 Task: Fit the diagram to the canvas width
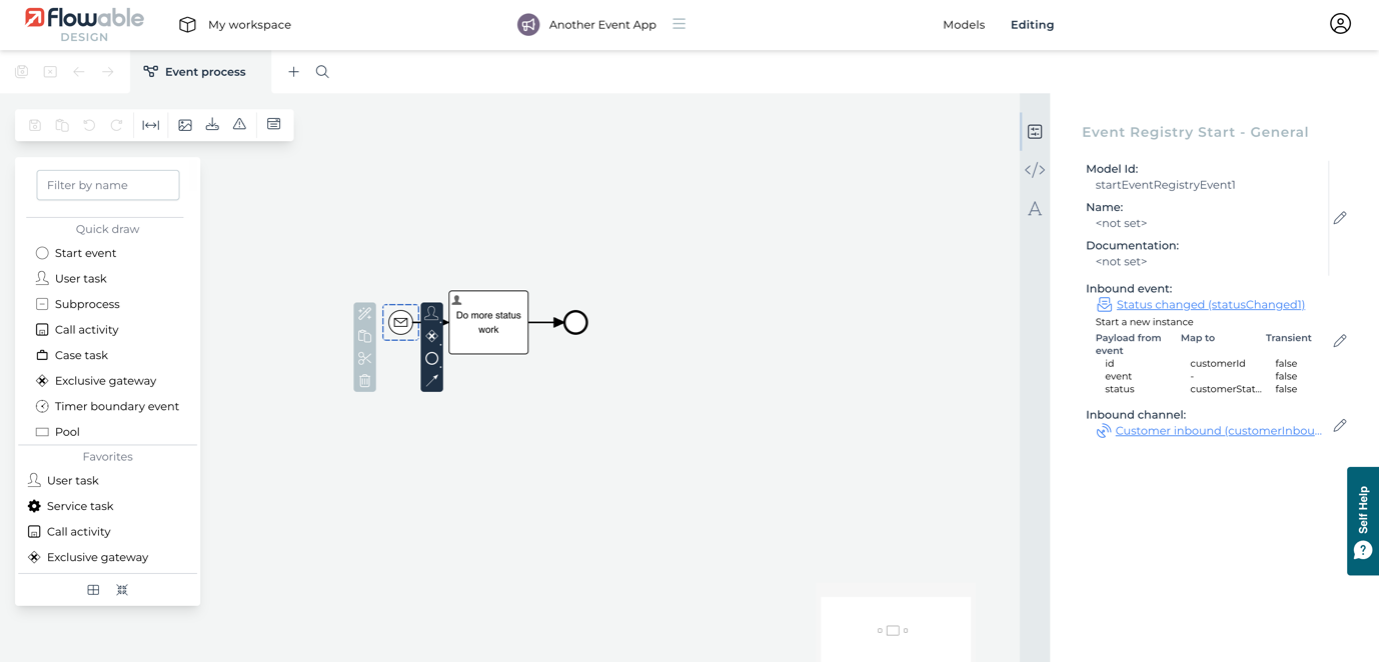pos(150,124)
